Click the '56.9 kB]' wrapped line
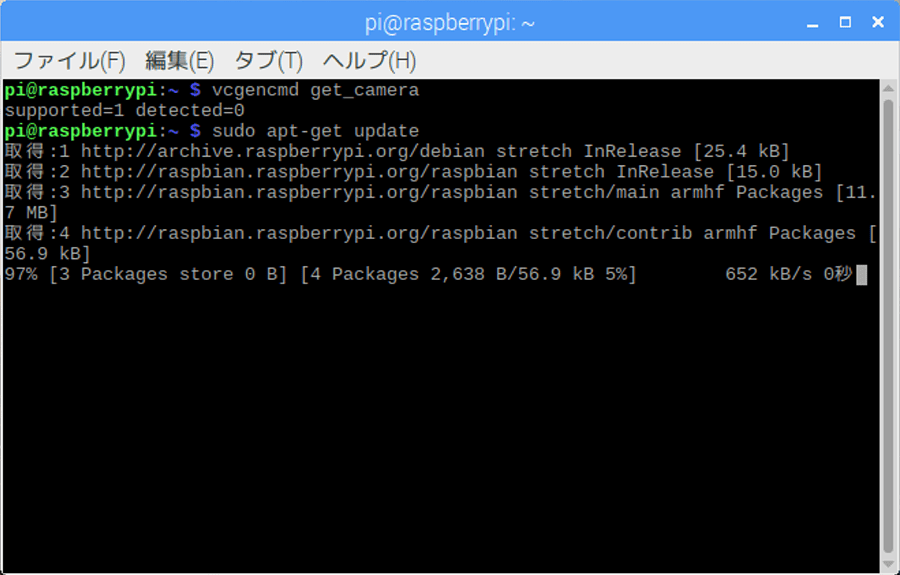Screen dimensions: 900x575 [x=48, y=254]
